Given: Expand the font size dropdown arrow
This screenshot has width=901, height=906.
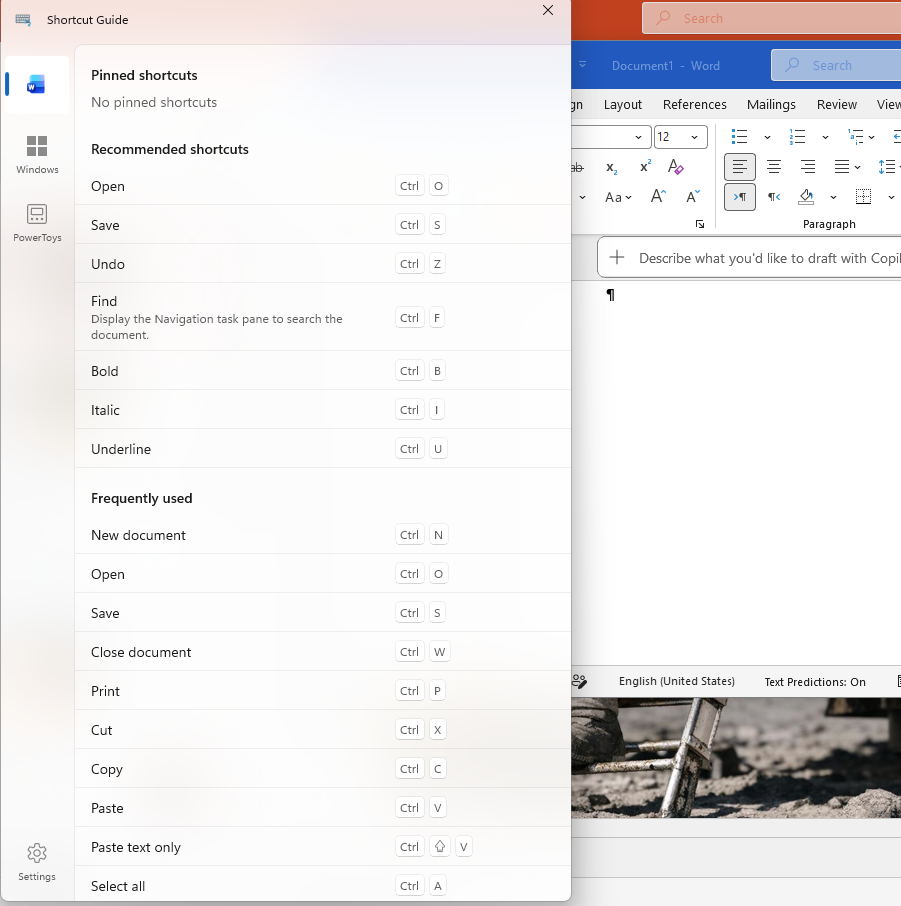Looking at the screenshot, I should tap(694, 137).
